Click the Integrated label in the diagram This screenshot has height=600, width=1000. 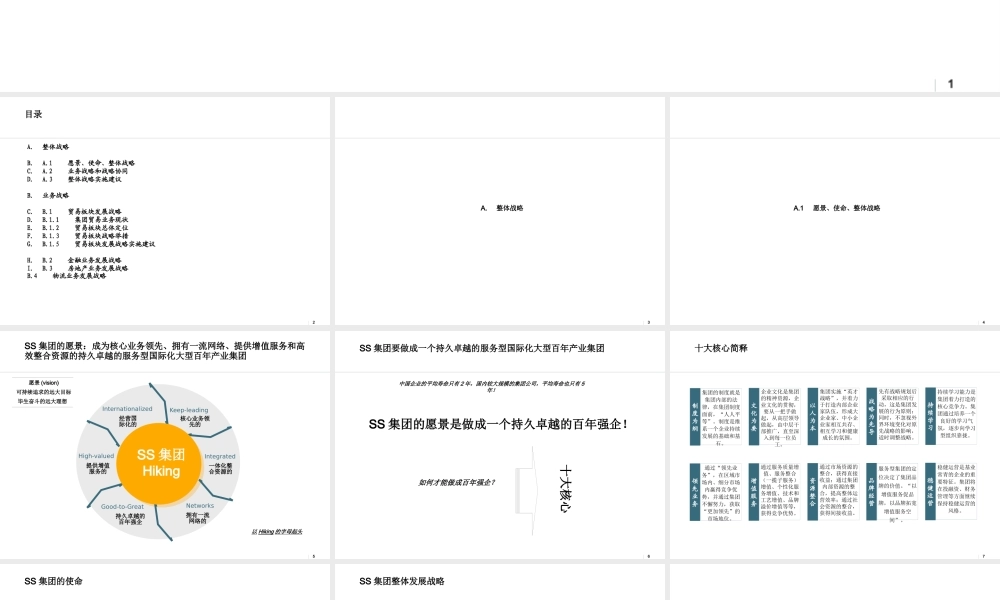pos(220,457)
